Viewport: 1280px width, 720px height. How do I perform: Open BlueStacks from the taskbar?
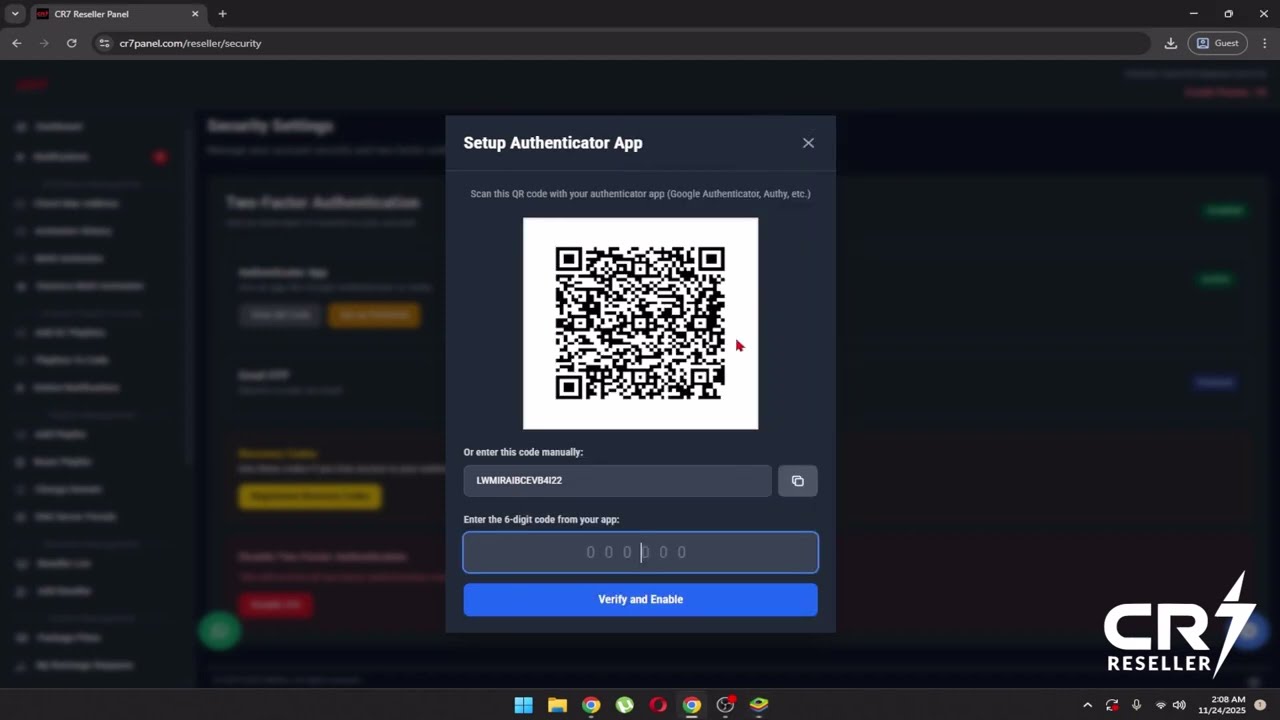(759, 705)
